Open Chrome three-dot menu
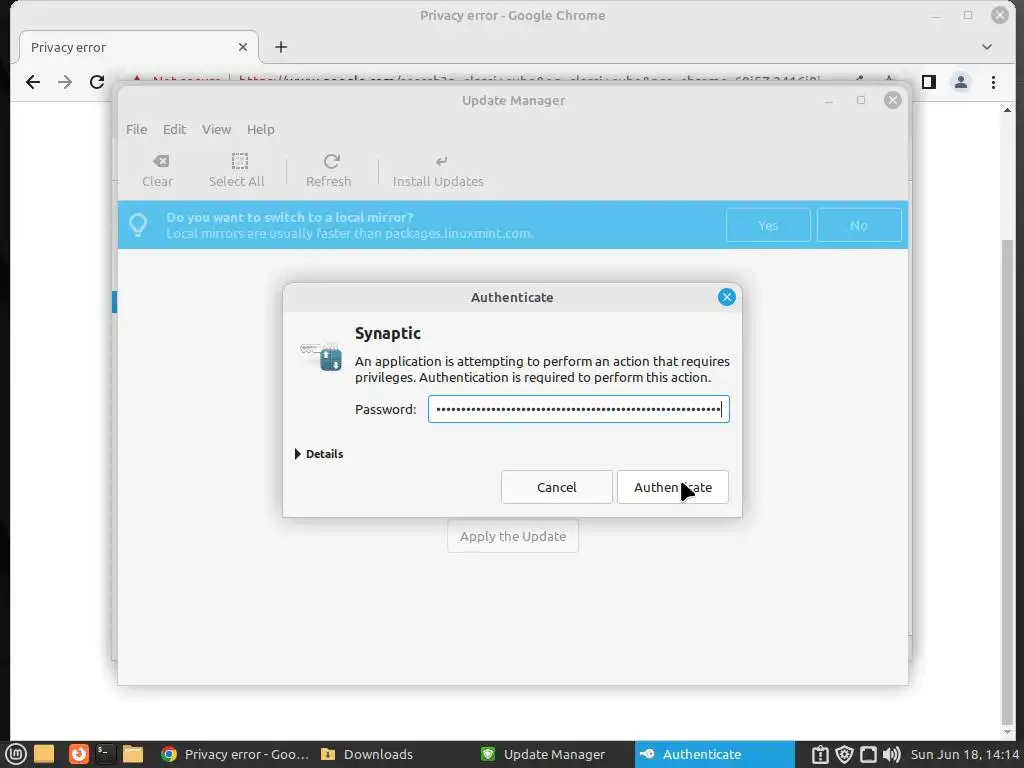The width and height of the screenshot is (1024, 768). [993, 82]
